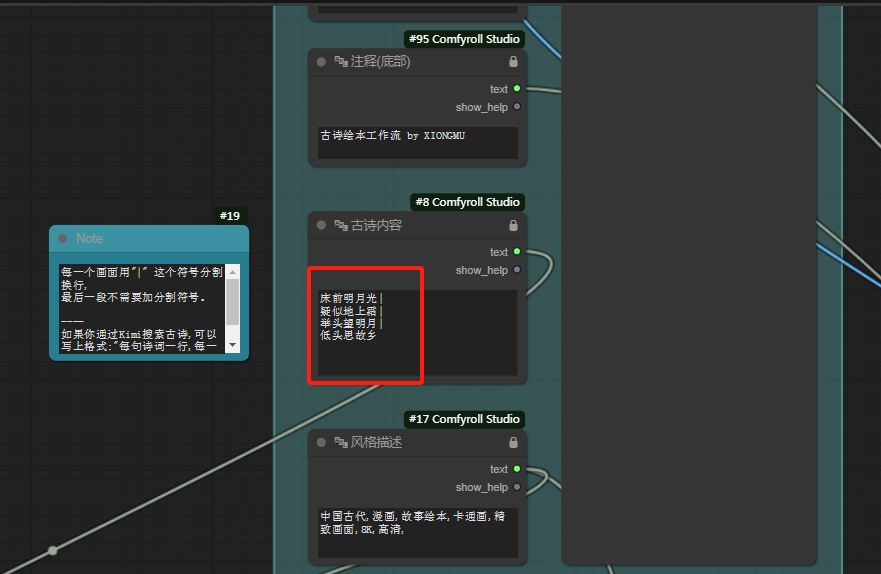
Task: Collapse the Note node via its dot
Action: [x=63, y=239]
